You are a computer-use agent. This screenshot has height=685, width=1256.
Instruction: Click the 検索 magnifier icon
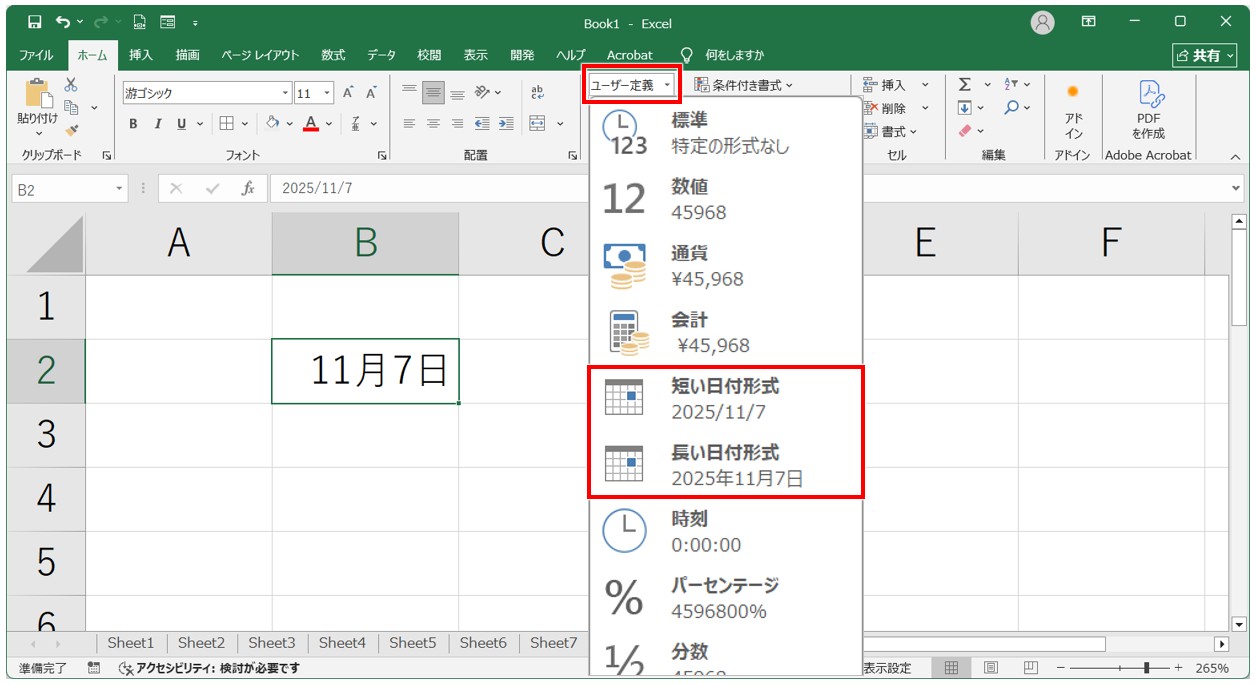pyautogui.click(x=1011, y=107)
